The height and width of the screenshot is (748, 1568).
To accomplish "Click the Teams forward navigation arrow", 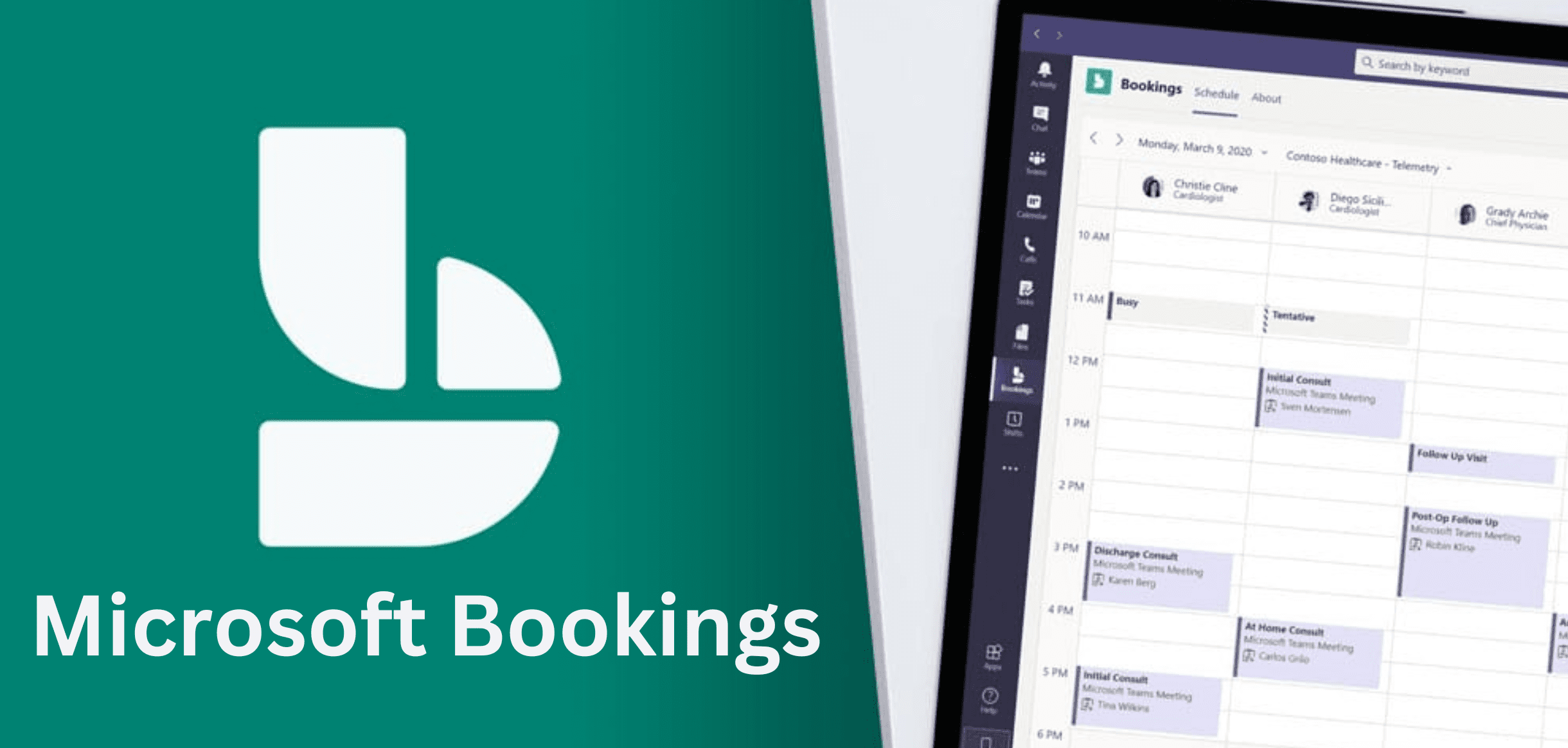I will click(1059, 35).
